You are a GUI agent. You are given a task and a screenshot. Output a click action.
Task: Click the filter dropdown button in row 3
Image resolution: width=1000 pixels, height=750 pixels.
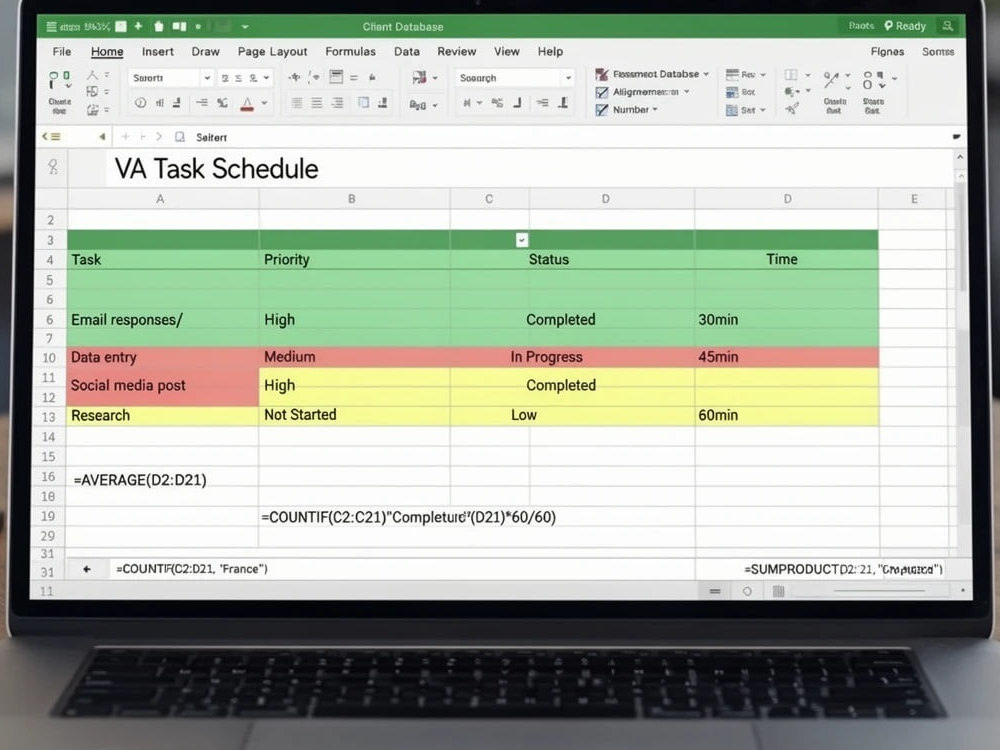(522, 240)
